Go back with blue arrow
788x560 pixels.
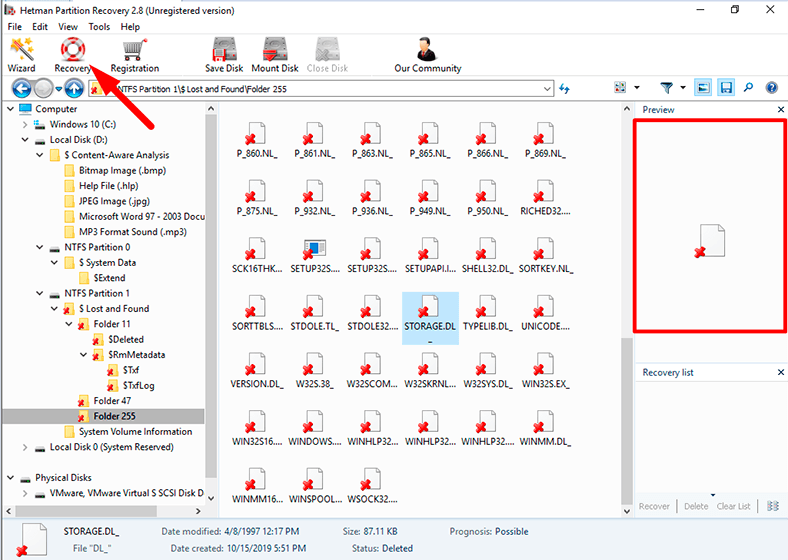coord(22,89)
